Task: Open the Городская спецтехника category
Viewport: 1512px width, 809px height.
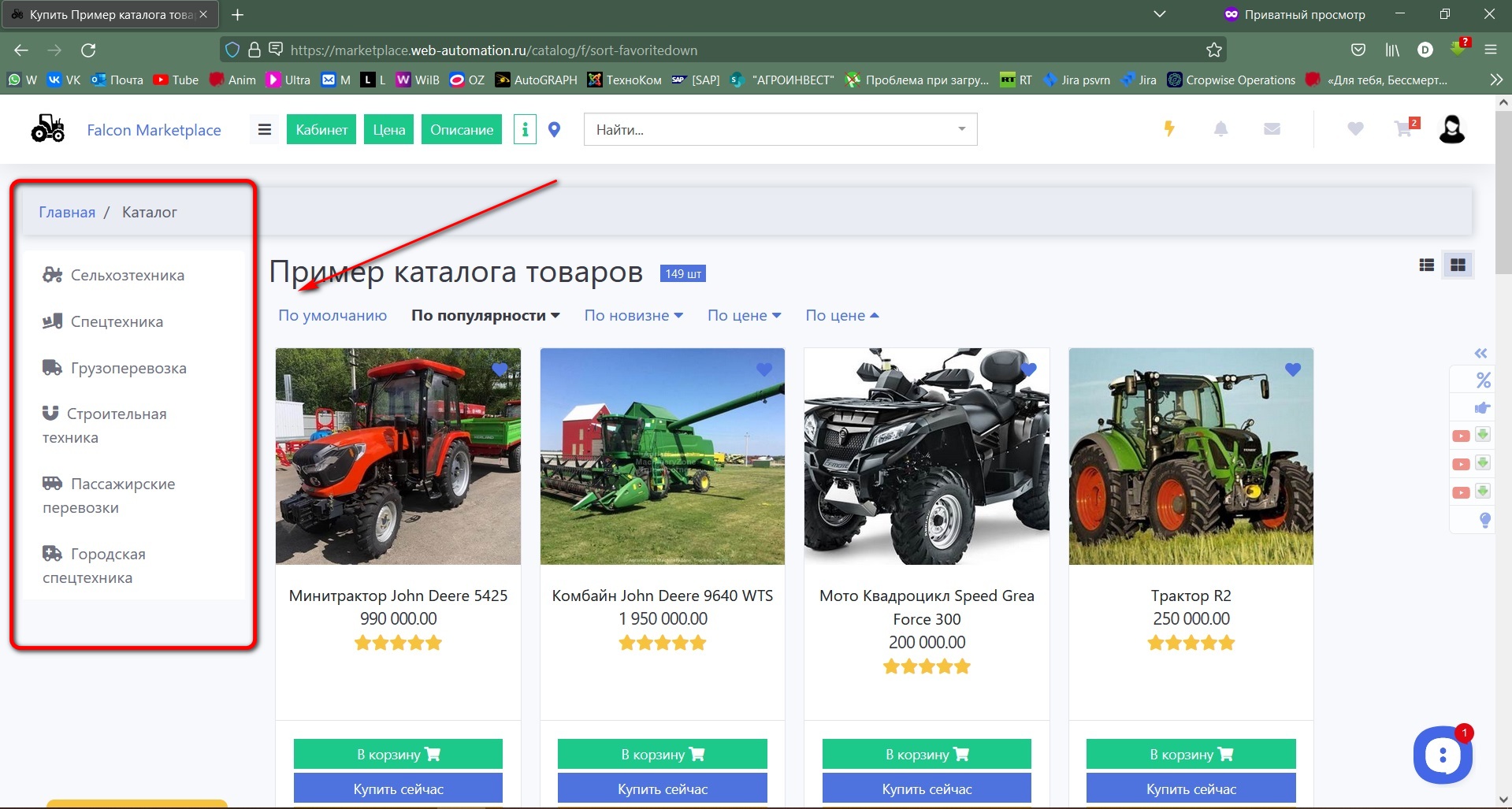Action: [94, 566]
